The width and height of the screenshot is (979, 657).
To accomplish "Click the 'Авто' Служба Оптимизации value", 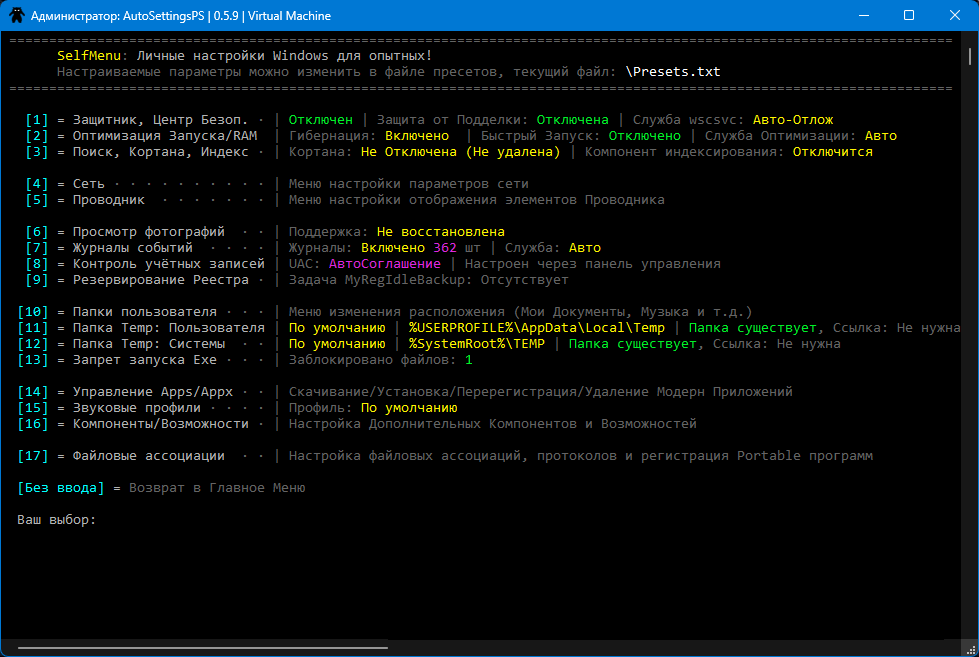I will coord(880,136).
